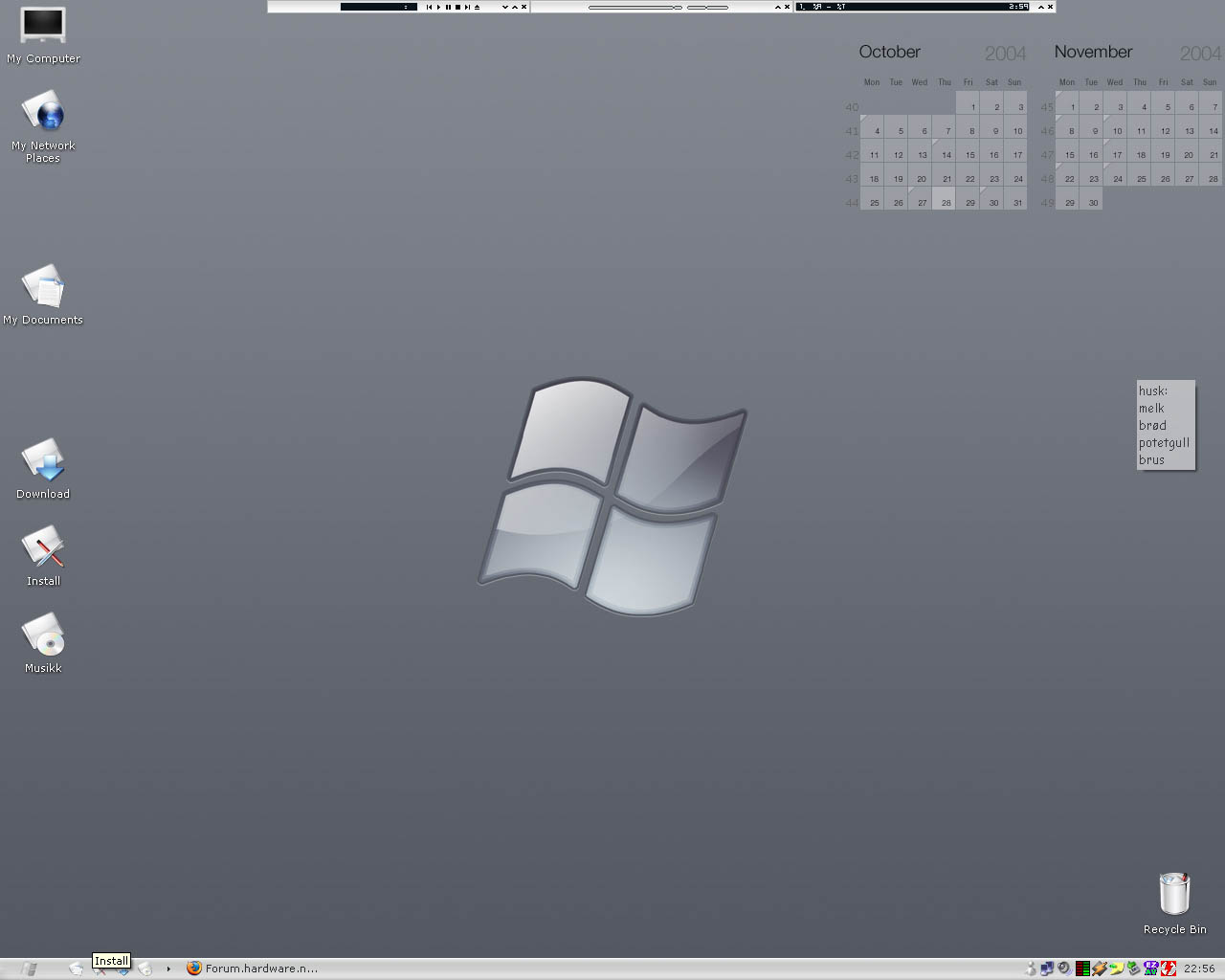Click week number 49 in the November calendar
Viewport: 1225px width, 980px height.
1047,203
